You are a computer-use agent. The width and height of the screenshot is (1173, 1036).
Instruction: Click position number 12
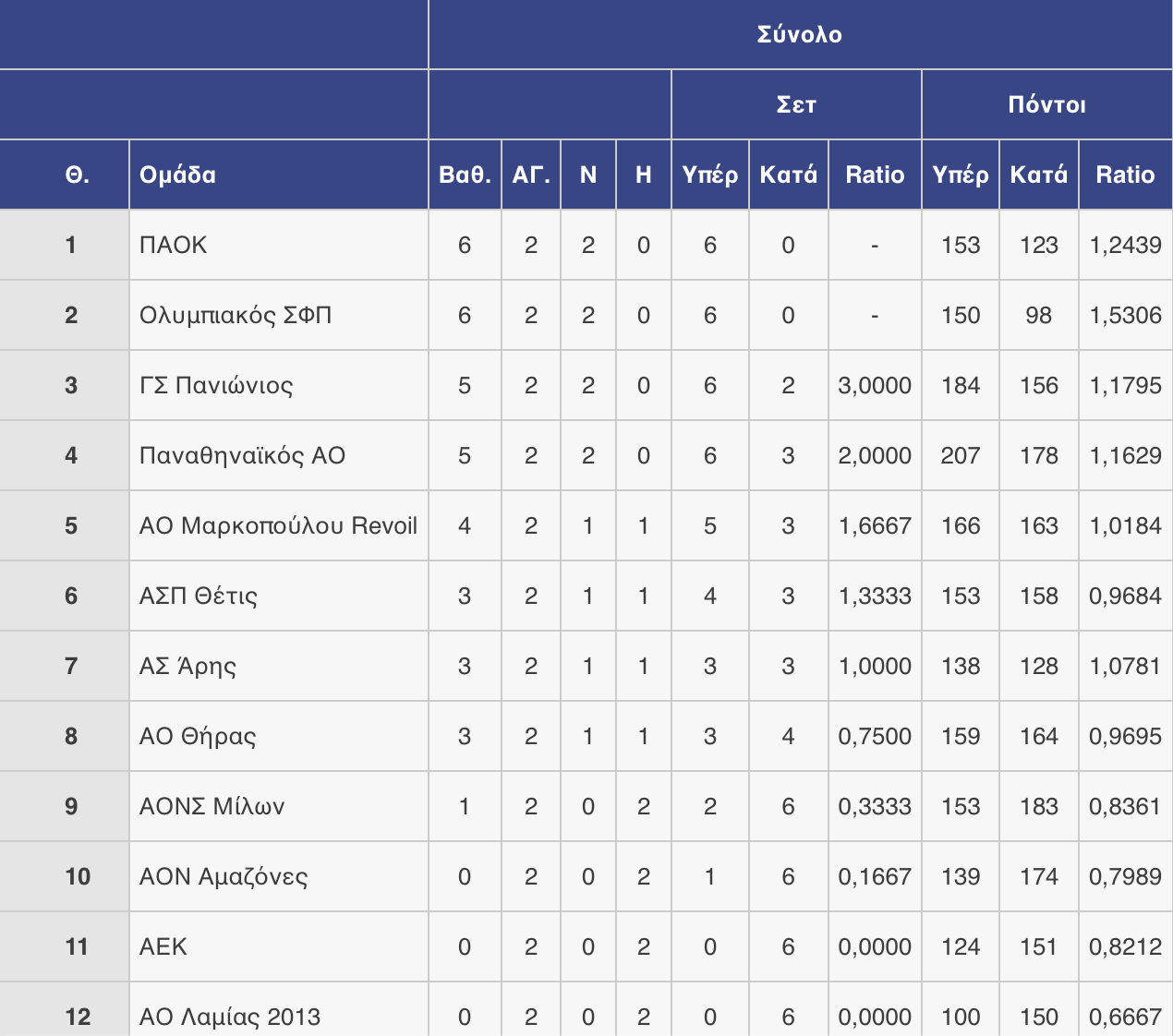pos(78,1017)
